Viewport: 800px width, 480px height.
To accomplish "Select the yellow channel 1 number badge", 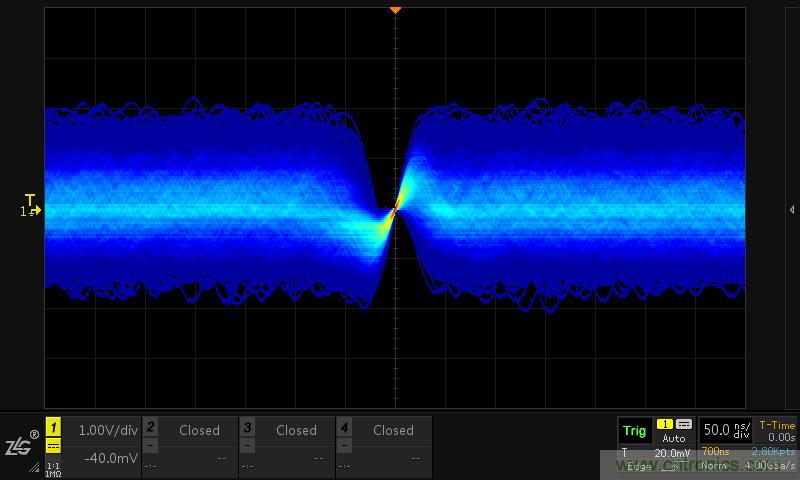I will coord(54,428).
